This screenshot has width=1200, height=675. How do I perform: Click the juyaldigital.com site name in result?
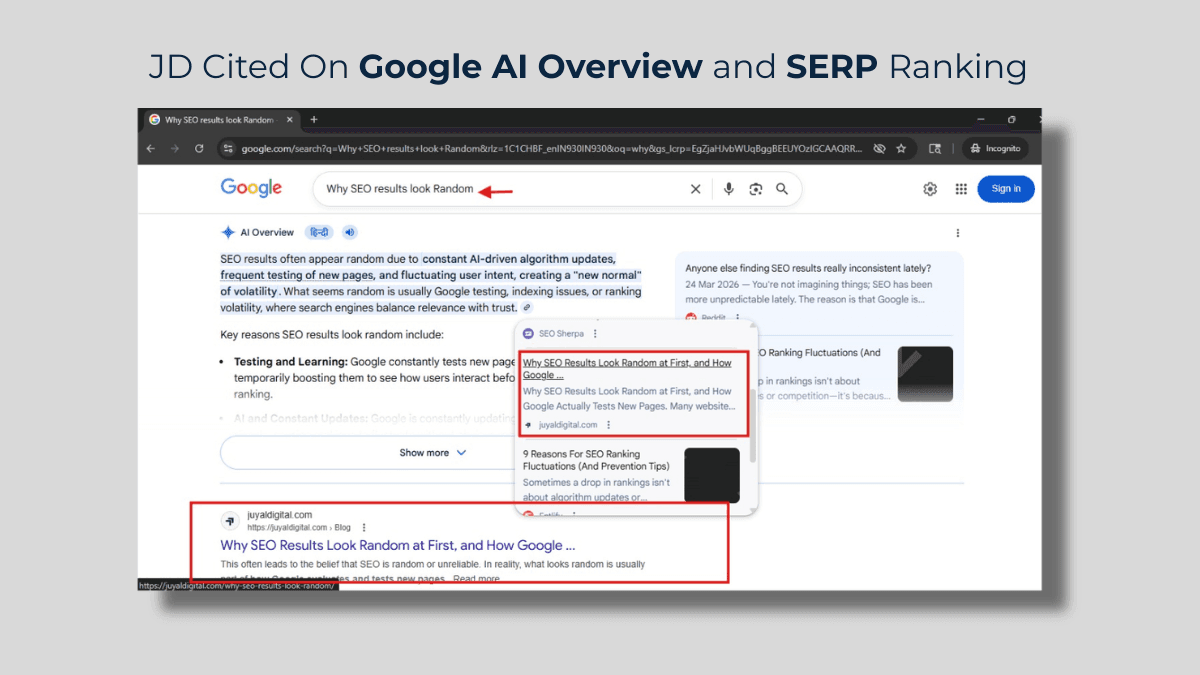point(280,515)
